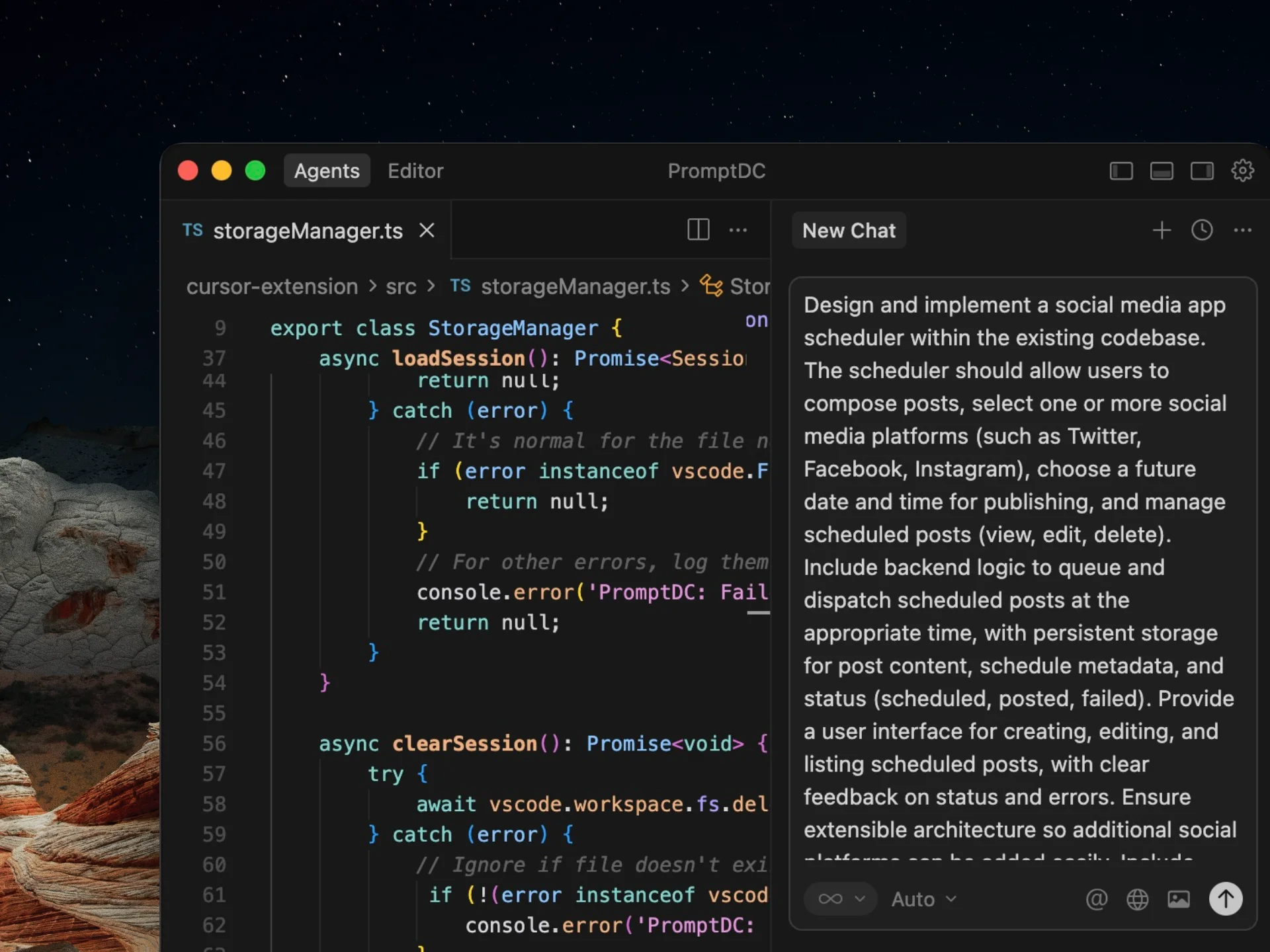
Task: Open Cursor settings with the gear icon
Action: (x=1242, y=170)
